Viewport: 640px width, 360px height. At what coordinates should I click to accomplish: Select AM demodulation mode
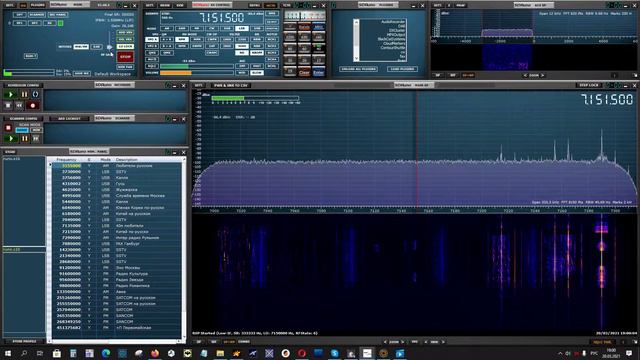[x=167, y=29]
